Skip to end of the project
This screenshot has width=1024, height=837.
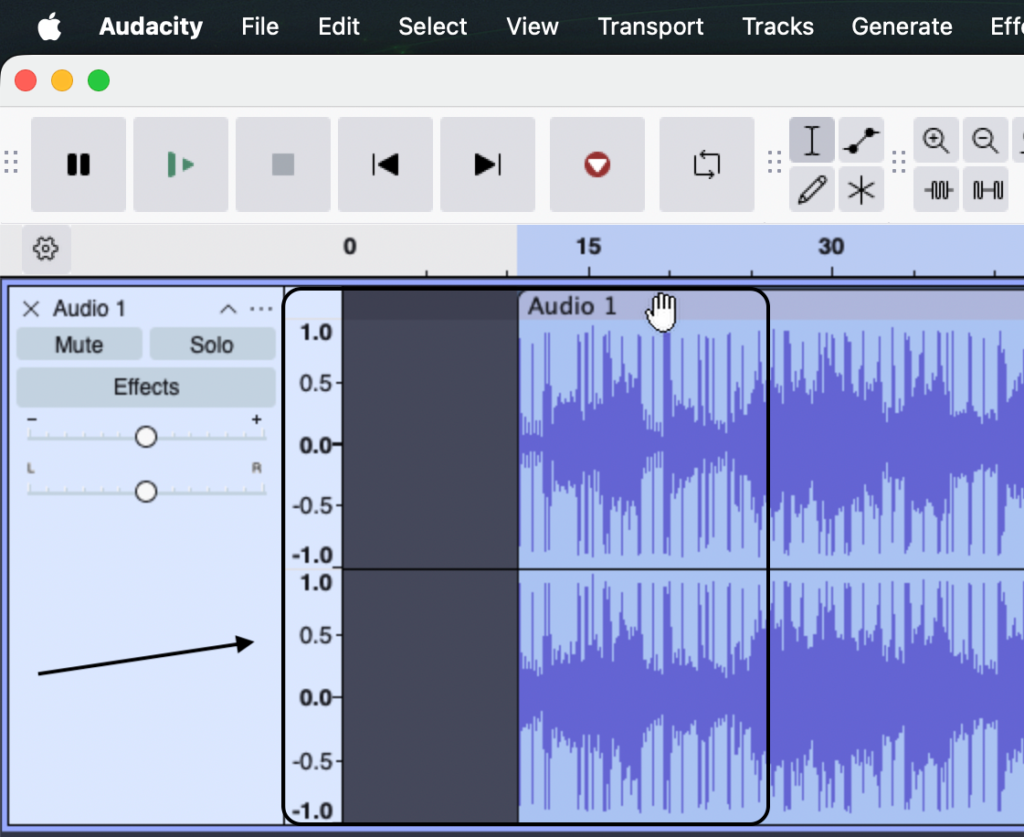click(x=487, y=165)
